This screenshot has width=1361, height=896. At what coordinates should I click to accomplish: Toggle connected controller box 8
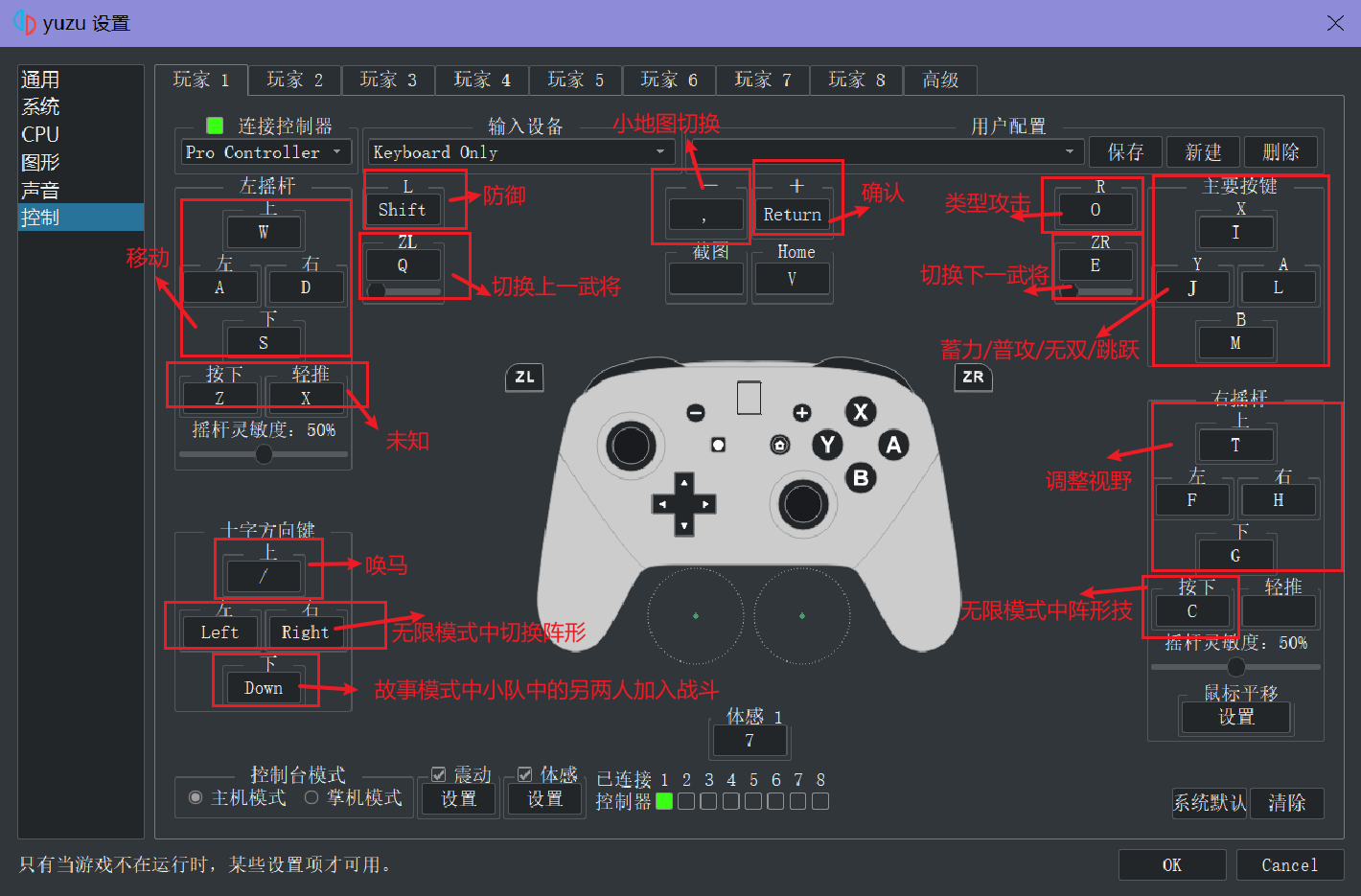(x=820, y=801)
